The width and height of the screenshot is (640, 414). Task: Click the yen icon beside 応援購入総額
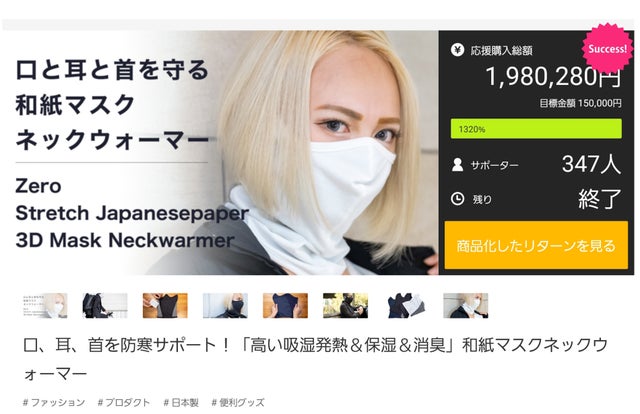point(457,50)
